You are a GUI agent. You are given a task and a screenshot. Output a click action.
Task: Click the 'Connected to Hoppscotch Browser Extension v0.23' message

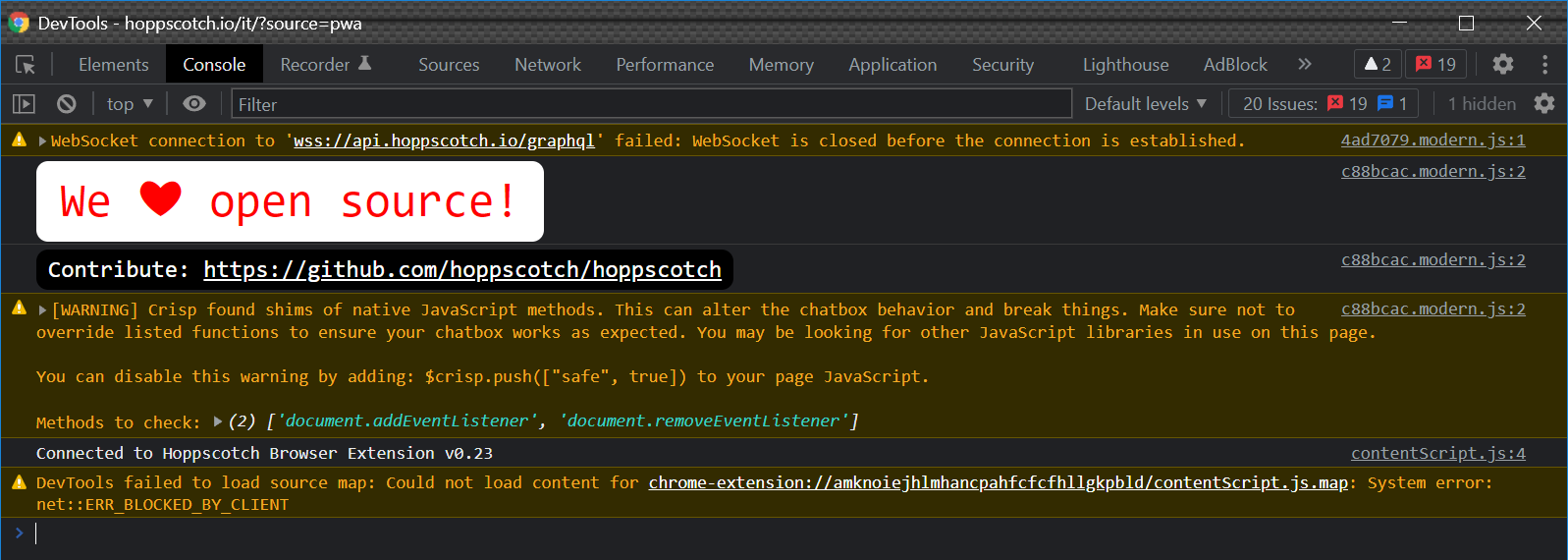(x=264, y=453)
